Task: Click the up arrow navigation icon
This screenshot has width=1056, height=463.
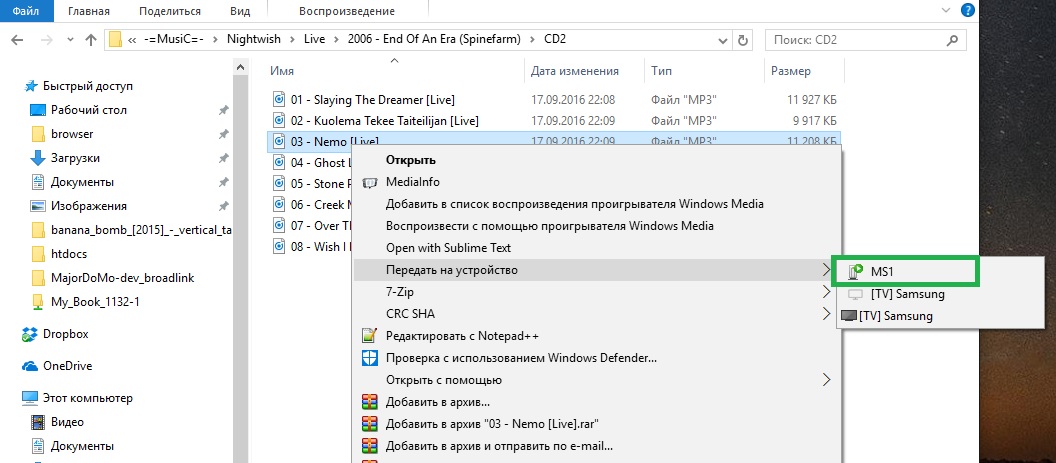Action: (x=91, y=40)
